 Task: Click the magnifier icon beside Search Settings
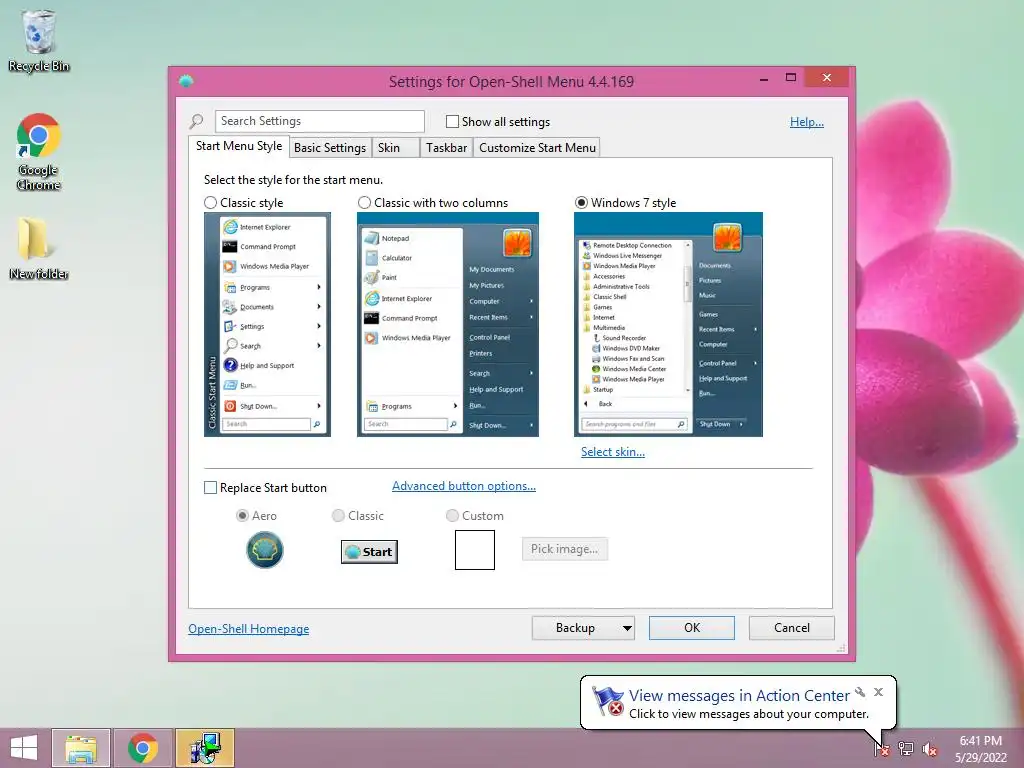coord(197,121)
